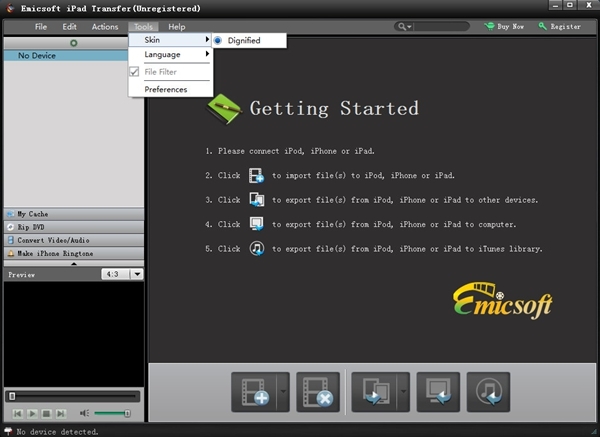Click the Buy Now shopping cart icon

(489, 26)
